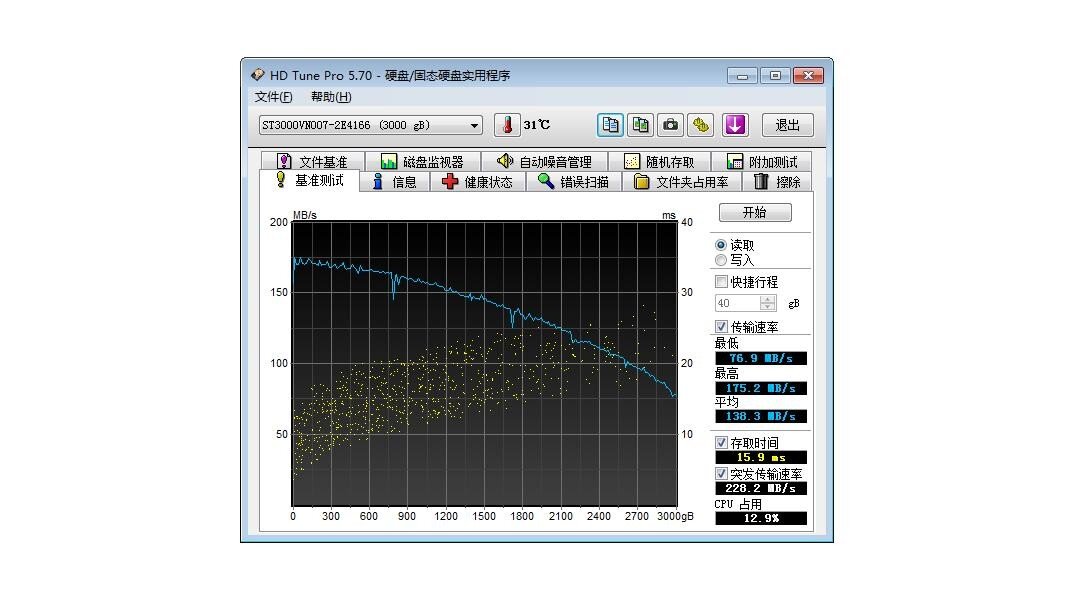1080x600 pixels.
Task: Click the short stroke 40 gB input field
Action: point(738,303)
